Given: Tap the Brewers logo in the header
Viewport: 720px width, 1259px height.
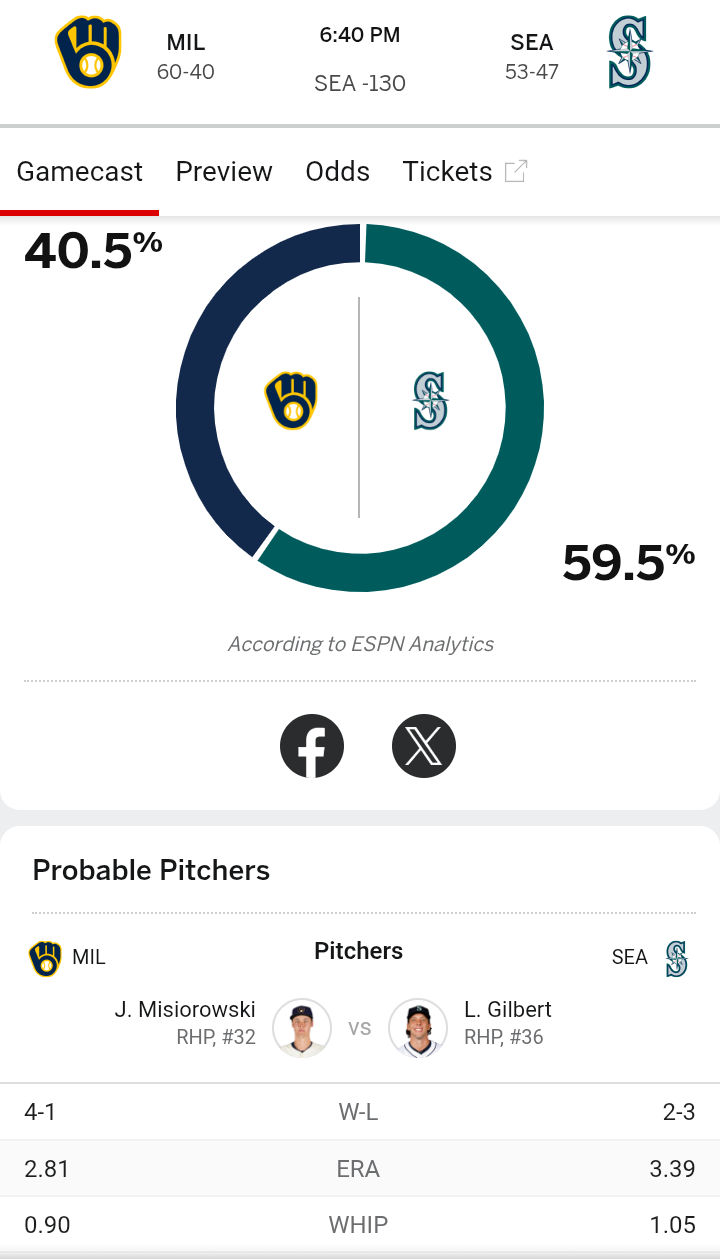Looking at the screenshot, I should click(x=88, y=52).
